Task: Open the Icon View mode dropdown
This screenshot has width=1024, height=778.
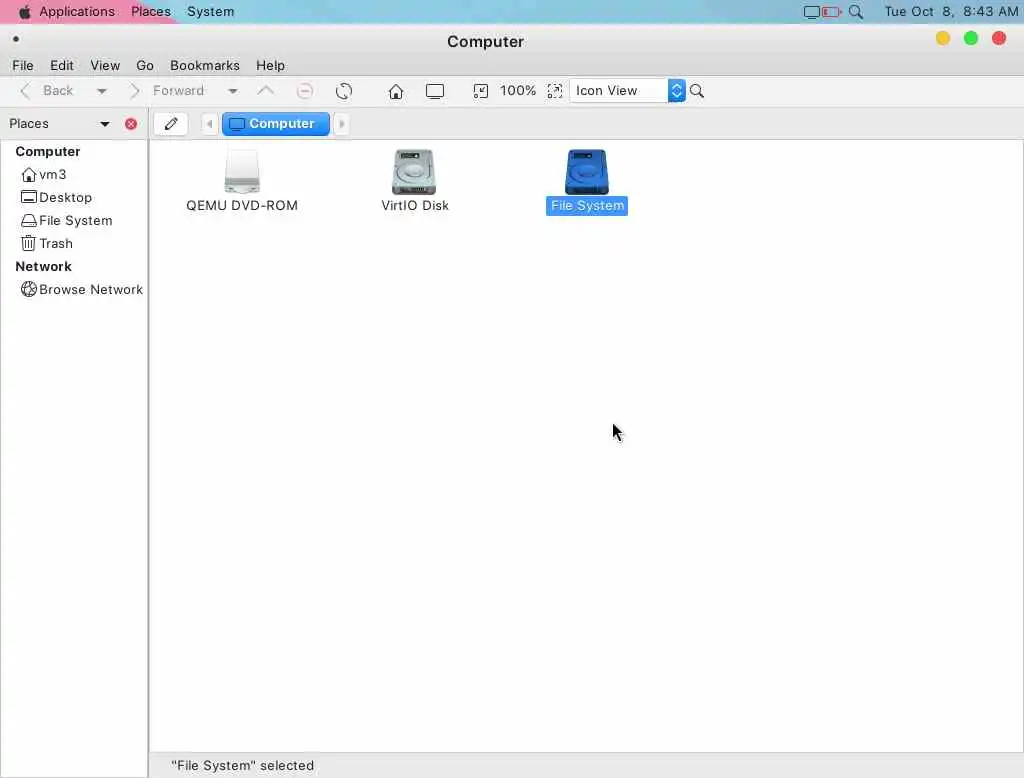Action: [x=627, y=91]
